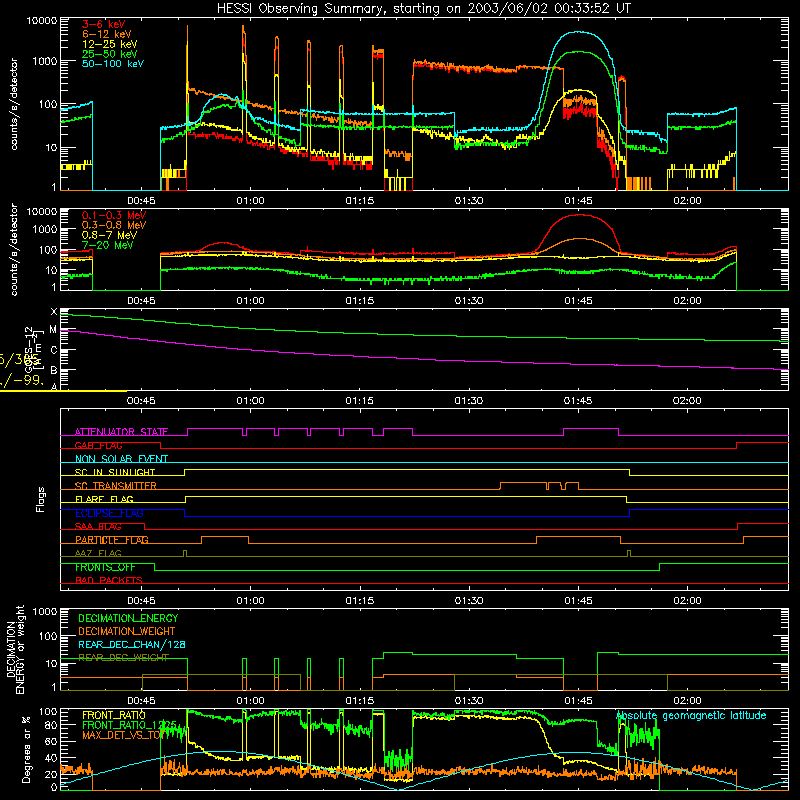Click the 10000 tick of the keV panel
Image resolution: width=800 pixels, height=800 pixels.
[x=42, y=21]
